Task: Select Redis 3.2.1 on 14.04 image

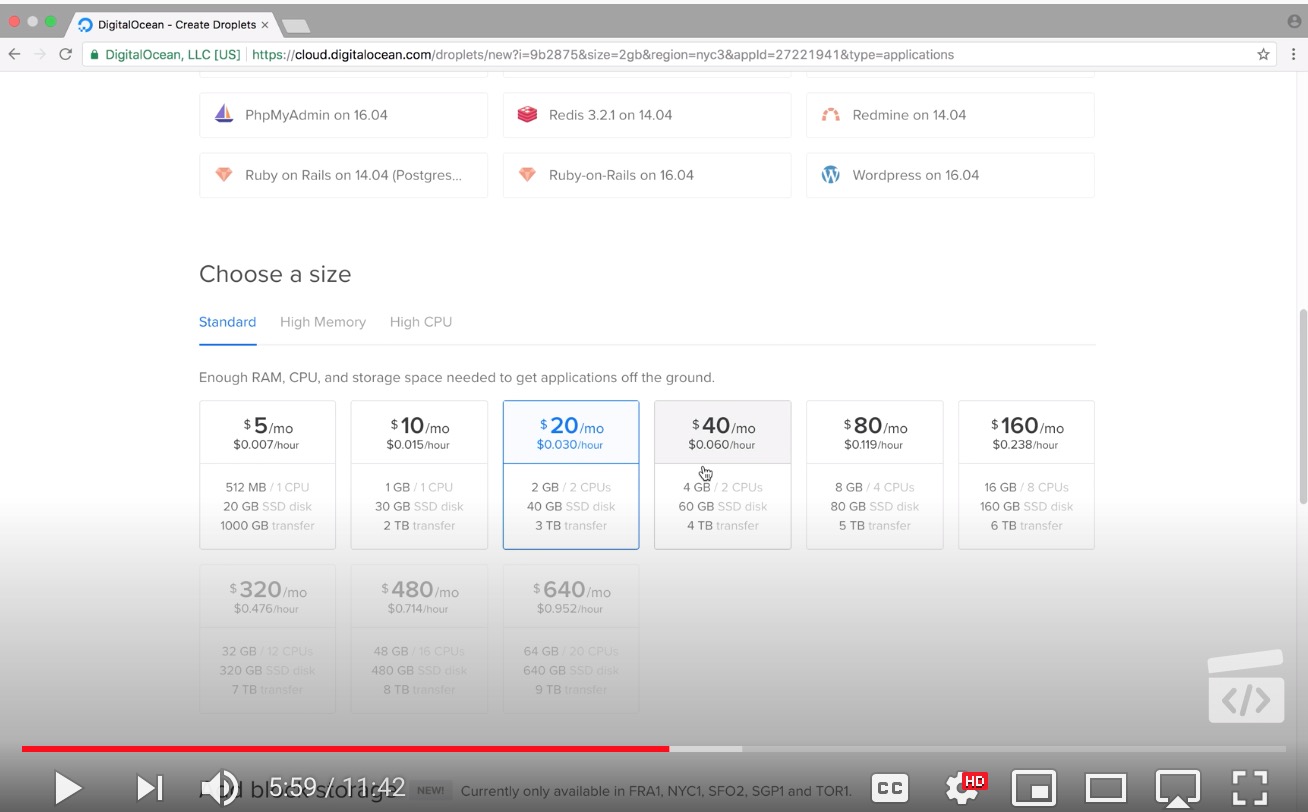Action: coord(647,115)
